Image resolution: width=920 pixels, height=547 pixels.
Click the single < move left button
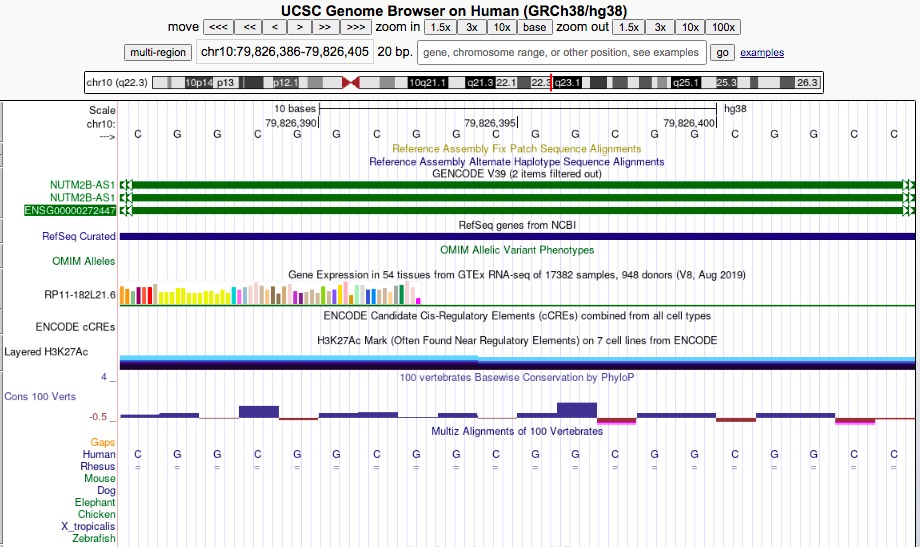[x=275, y=27]
